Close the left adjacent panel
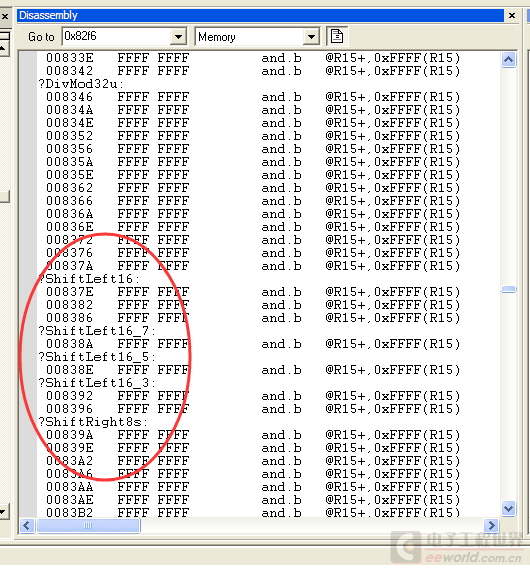 click(x=5, y=16)
